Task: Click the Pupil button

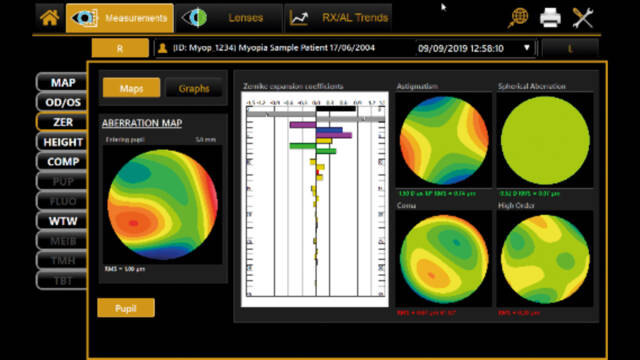Action: (126, 308)
